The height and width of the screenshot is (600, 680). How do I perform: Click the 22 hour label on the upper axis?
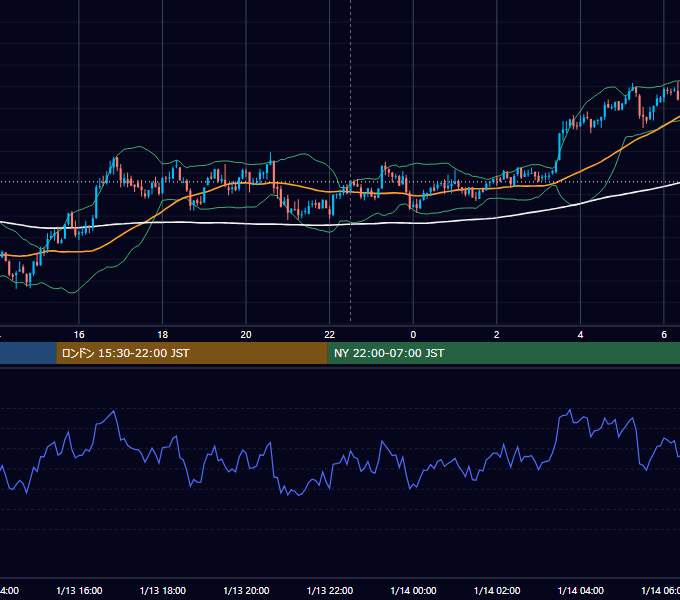pyautogui.click(x=330, y=335)
